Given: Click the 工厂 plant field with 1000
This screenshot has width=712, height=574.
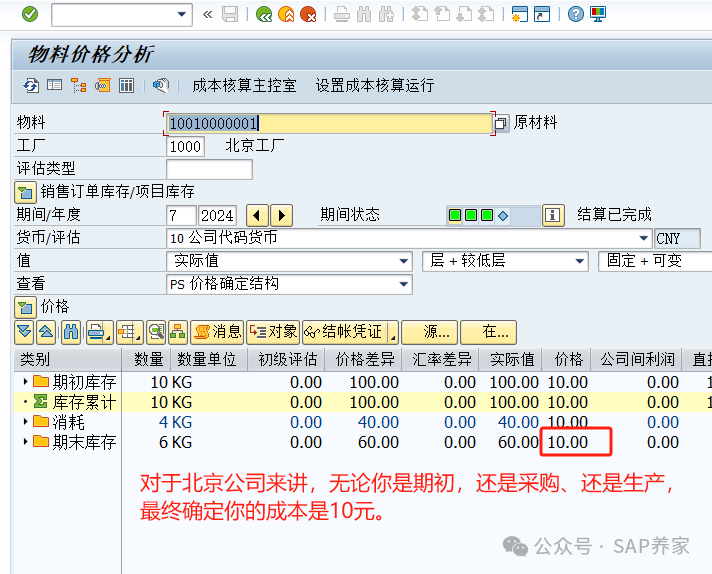Looking at the screenshot, I should tap(185, 147).
